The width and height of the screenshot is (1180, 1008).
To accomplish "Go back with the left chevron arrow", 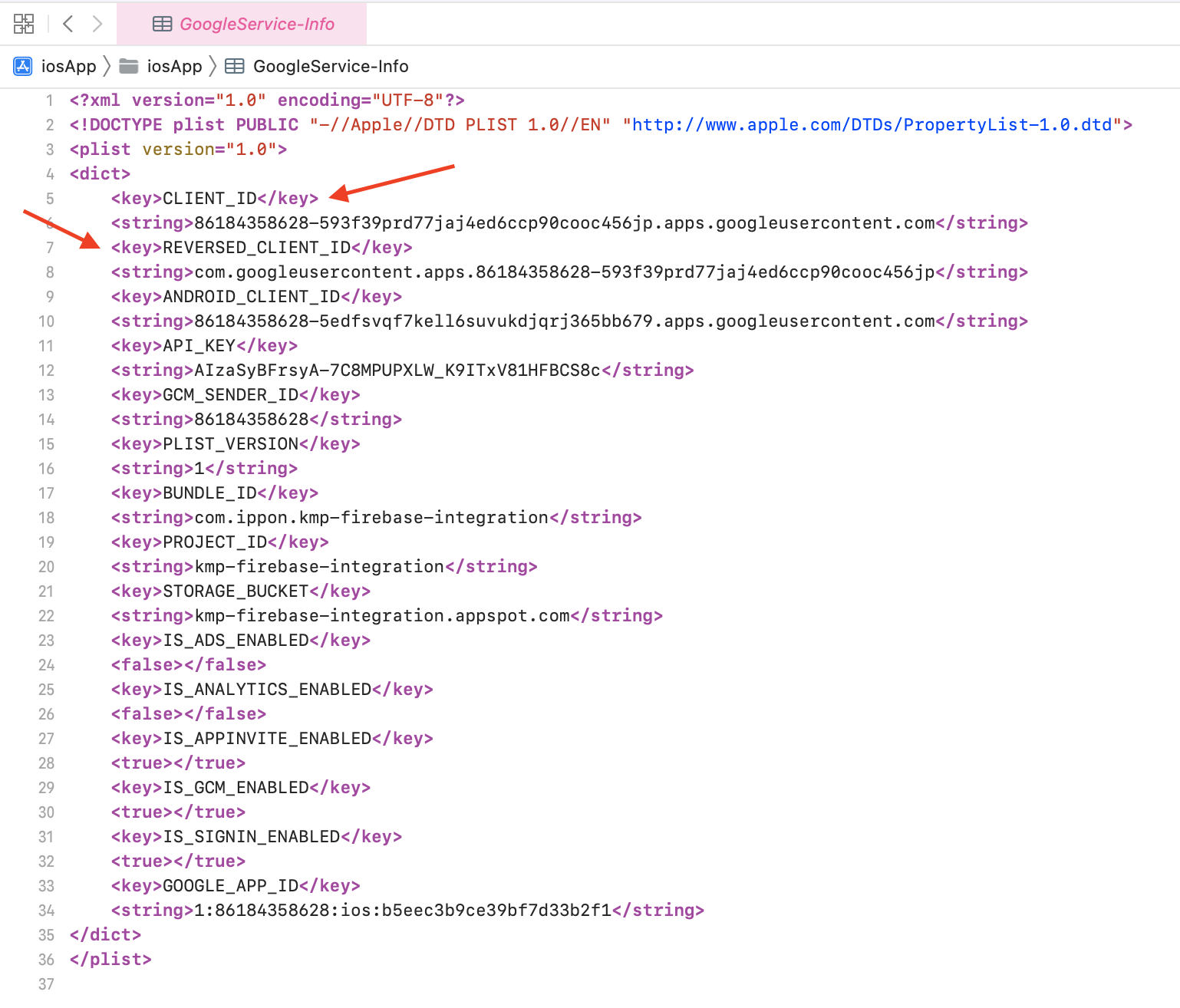I will point(68,24).
